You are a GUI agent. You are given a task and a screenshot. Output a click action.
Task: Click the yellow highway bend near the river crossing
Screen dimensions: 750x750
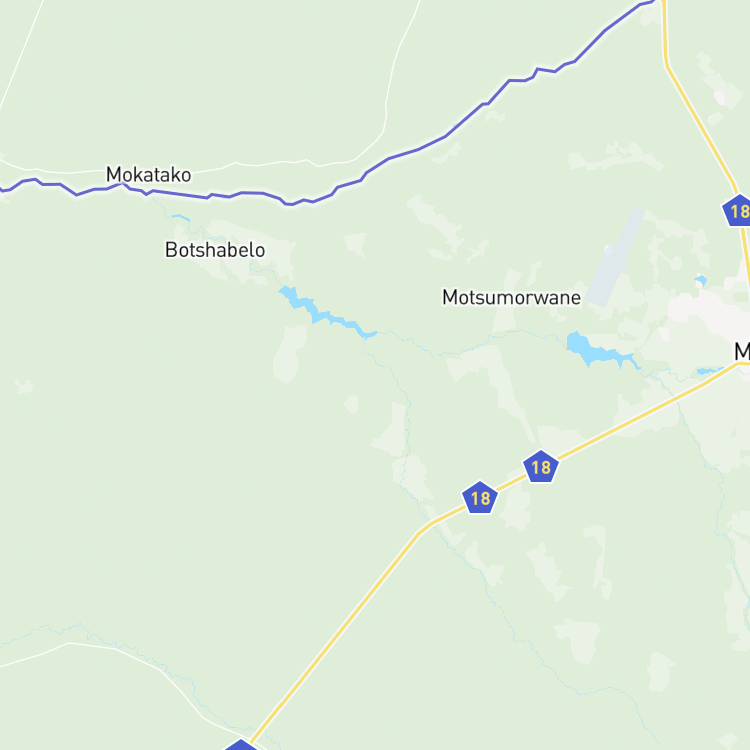point(423,529)
